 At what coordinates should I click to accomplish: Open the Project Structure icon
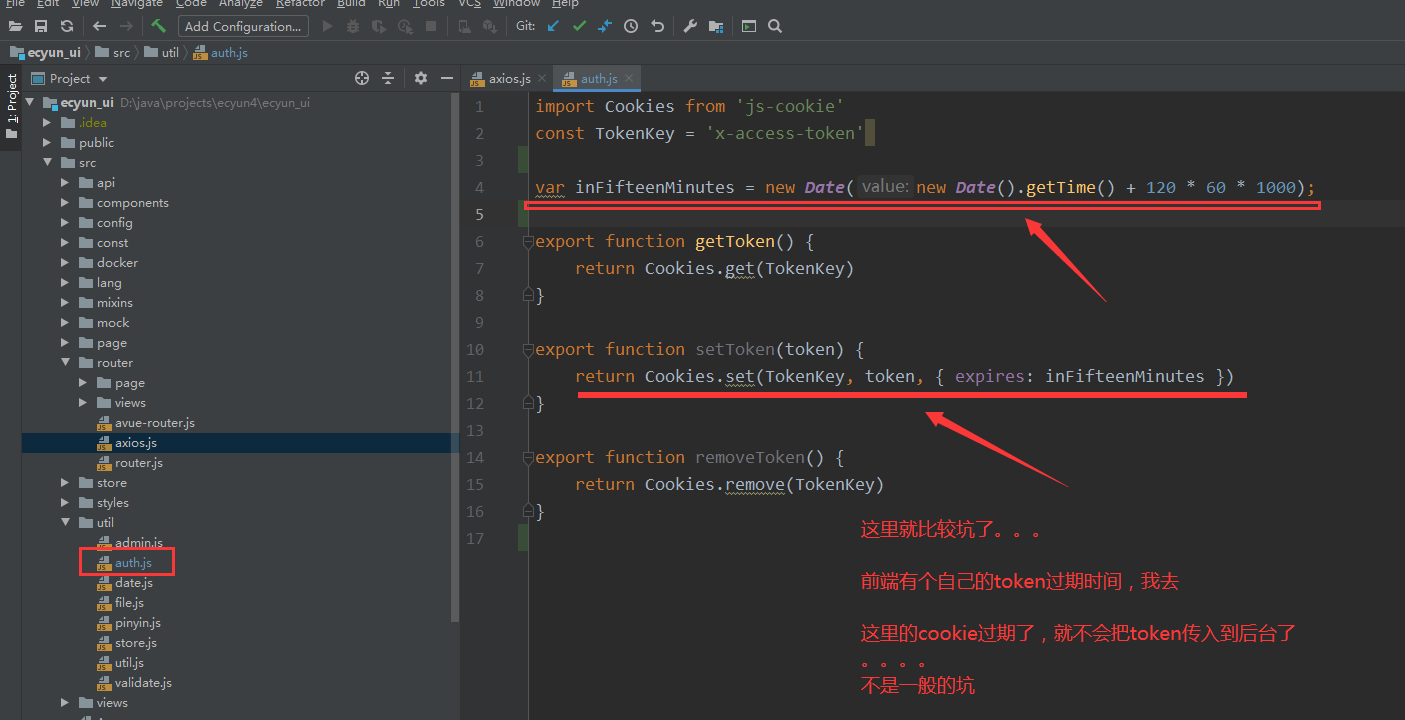click(716, 26)
